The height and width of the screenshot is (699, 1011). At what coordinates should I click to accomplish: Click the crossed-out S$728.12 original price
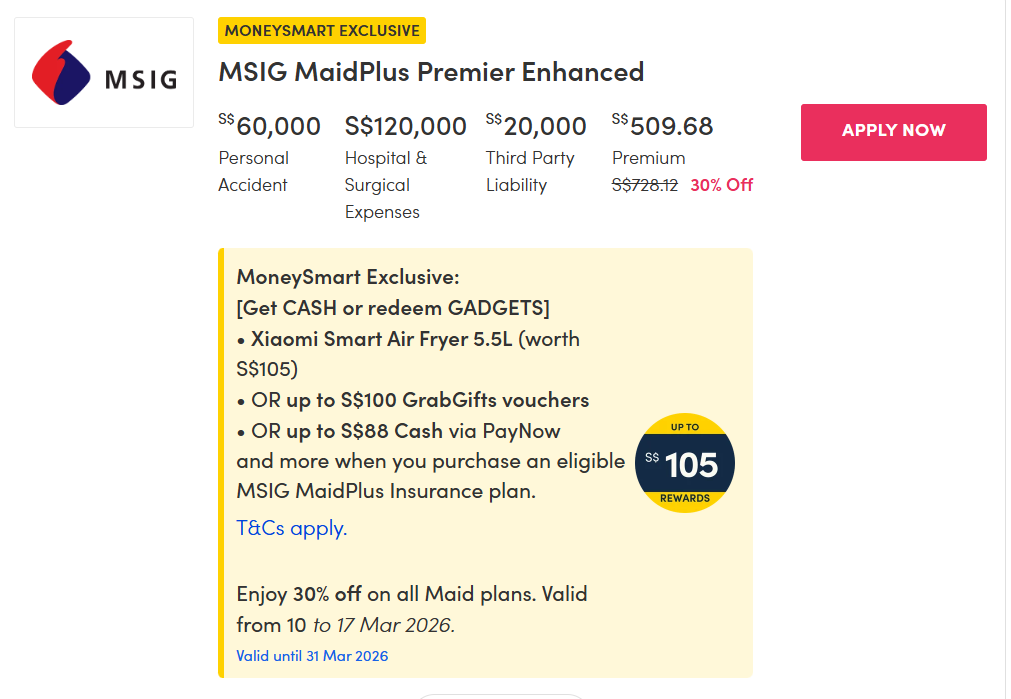click(645, 185)
